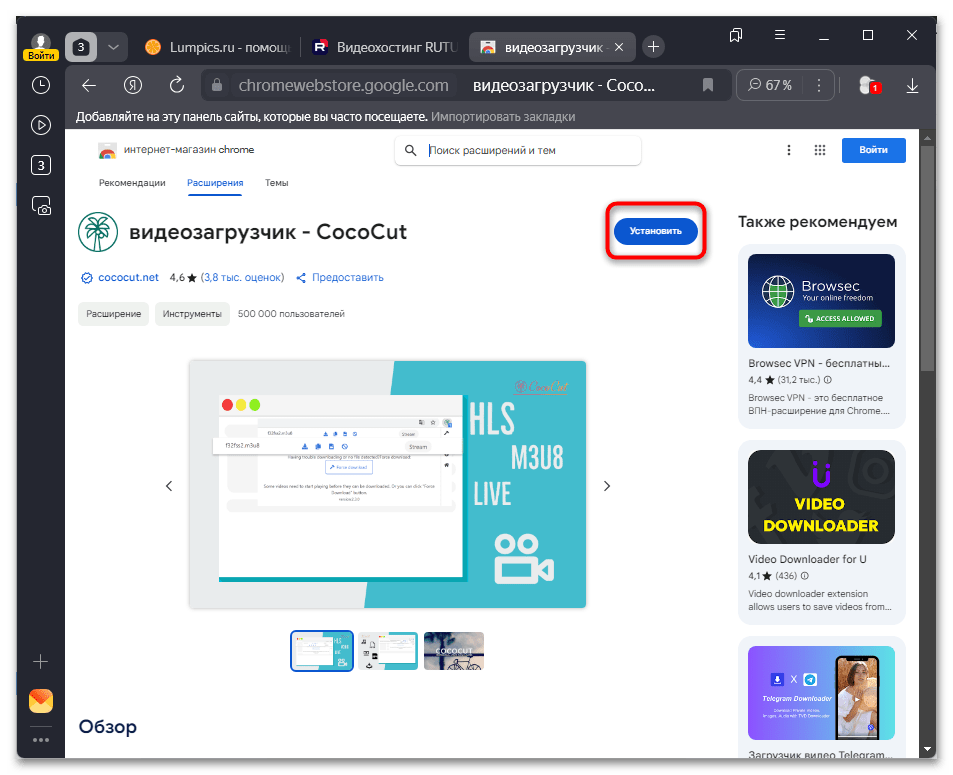Select the third cococut bicycle thumbnail
This screenshot has width=953, height=775.
pos(454,651)
